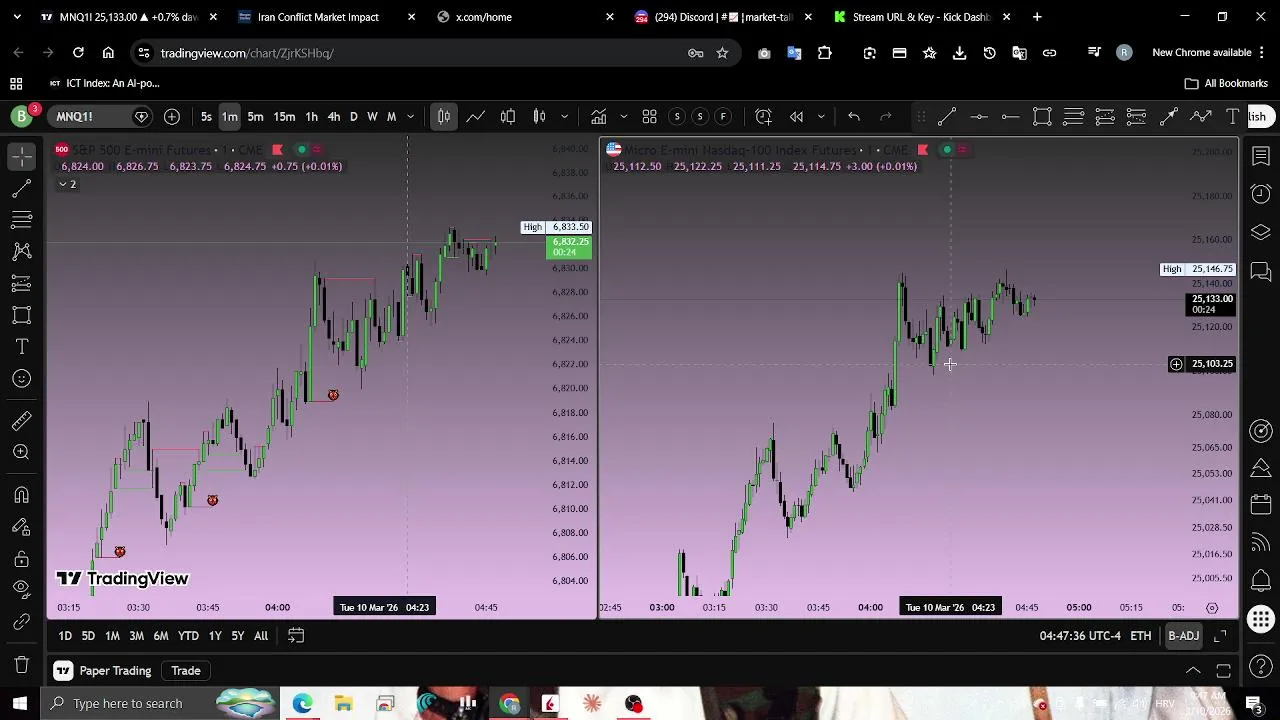Open the emoji icons tool
The height and width of the screenshot is (720, 1280).
(21, 378)
